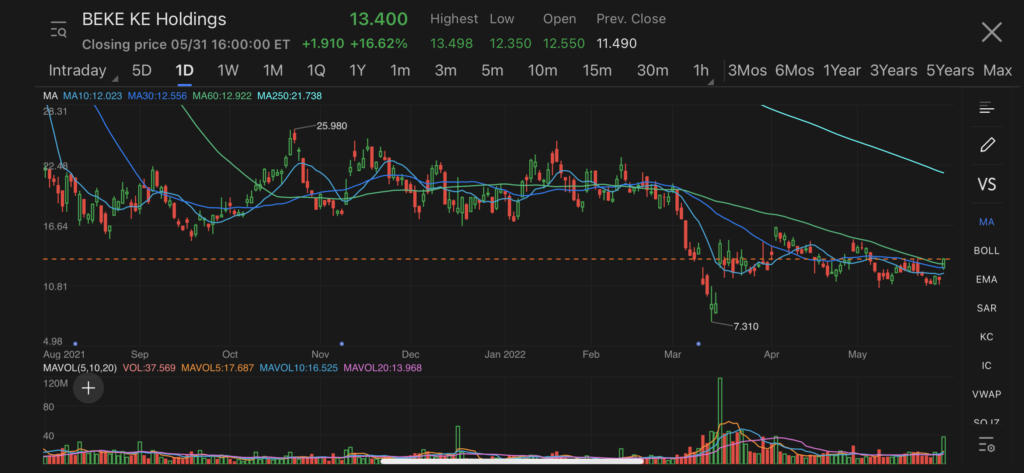Set chart range to 3Years
This screenshot has height=473, width=1024.
[x=893, y=71]
